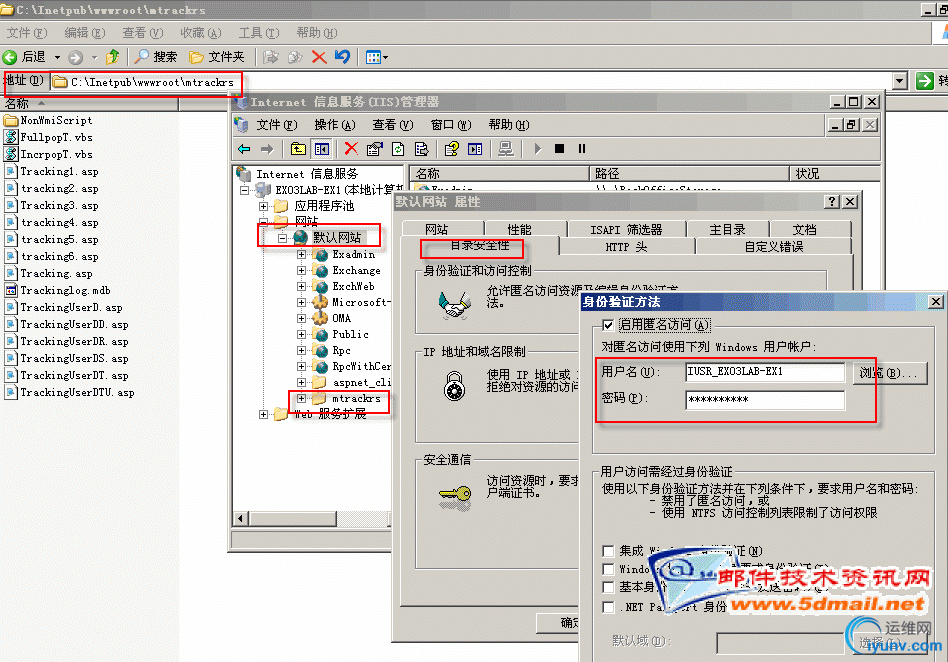Click the 密码 password field

pyautogui.click(x=765, y=400)
